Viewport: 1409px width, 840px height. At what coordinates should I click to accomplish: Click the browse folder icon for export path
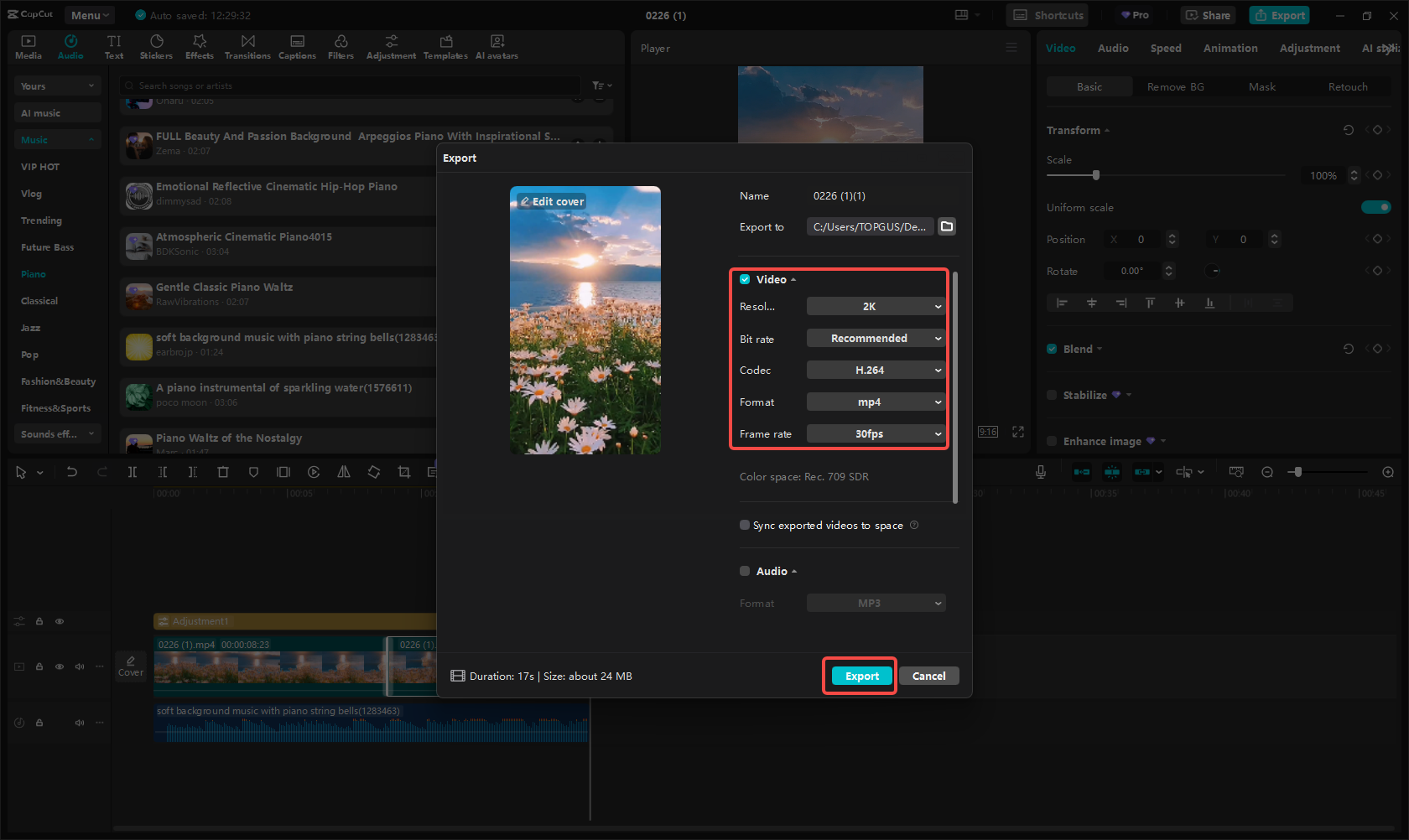point(947,226)
